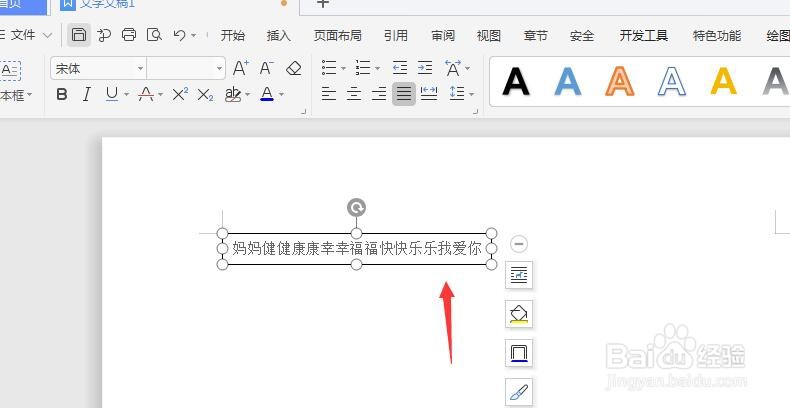Switch to the 开发工具 tab

(643, 35)
